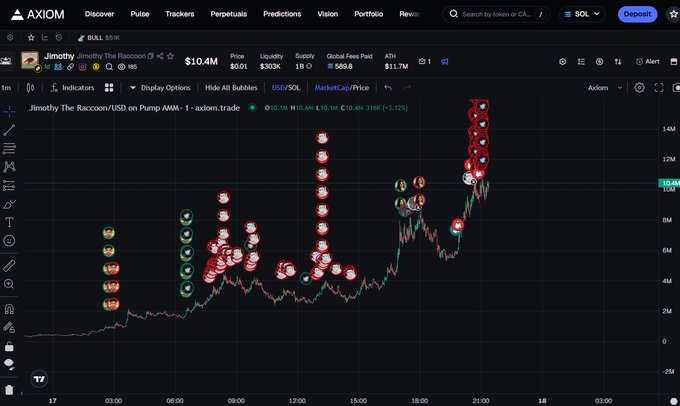
Task: Open the gear settings in watchlist bar
Action: pos(10,38)
